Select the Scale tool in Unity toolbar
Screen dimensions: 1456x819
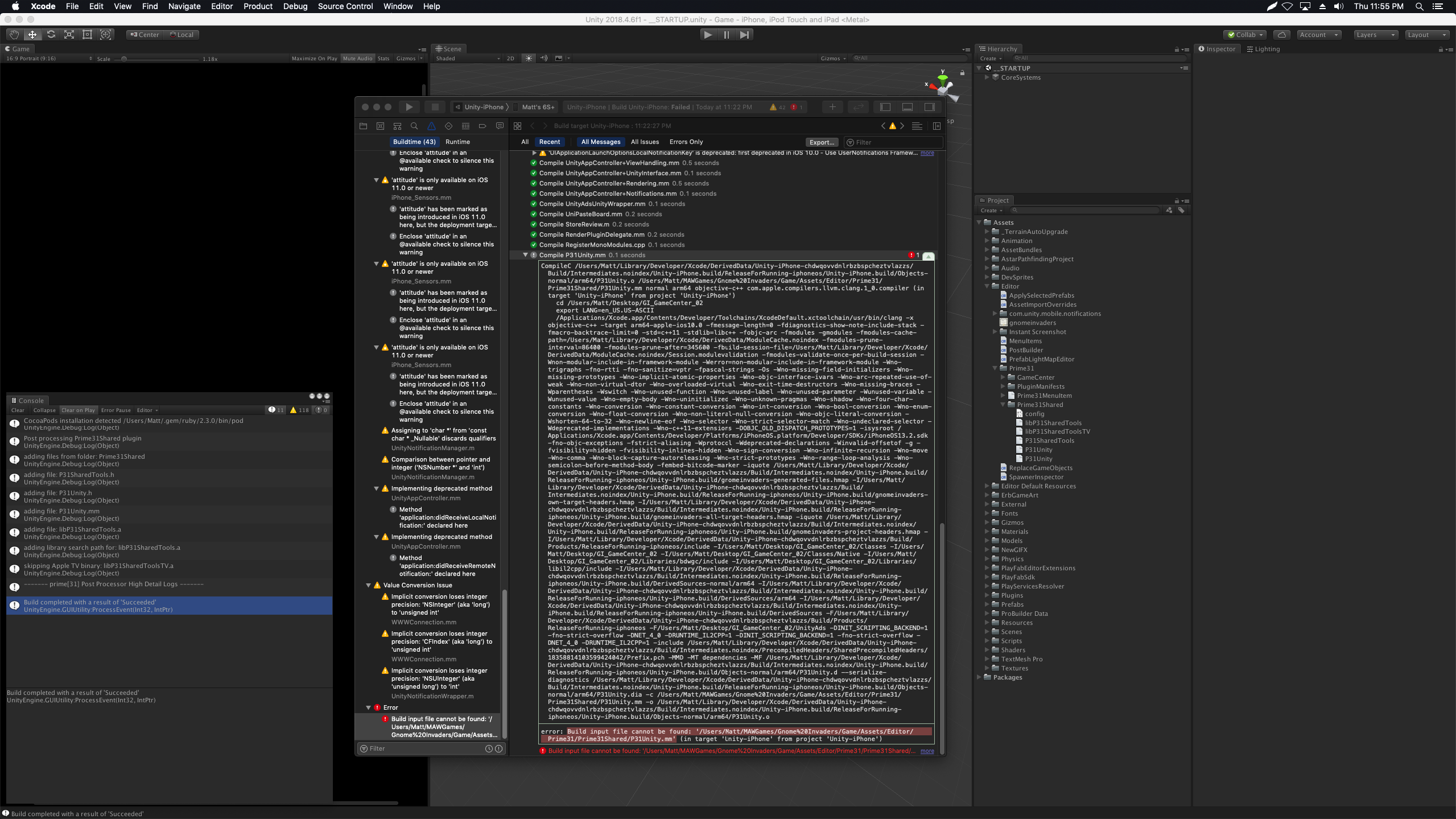[69, 35]
